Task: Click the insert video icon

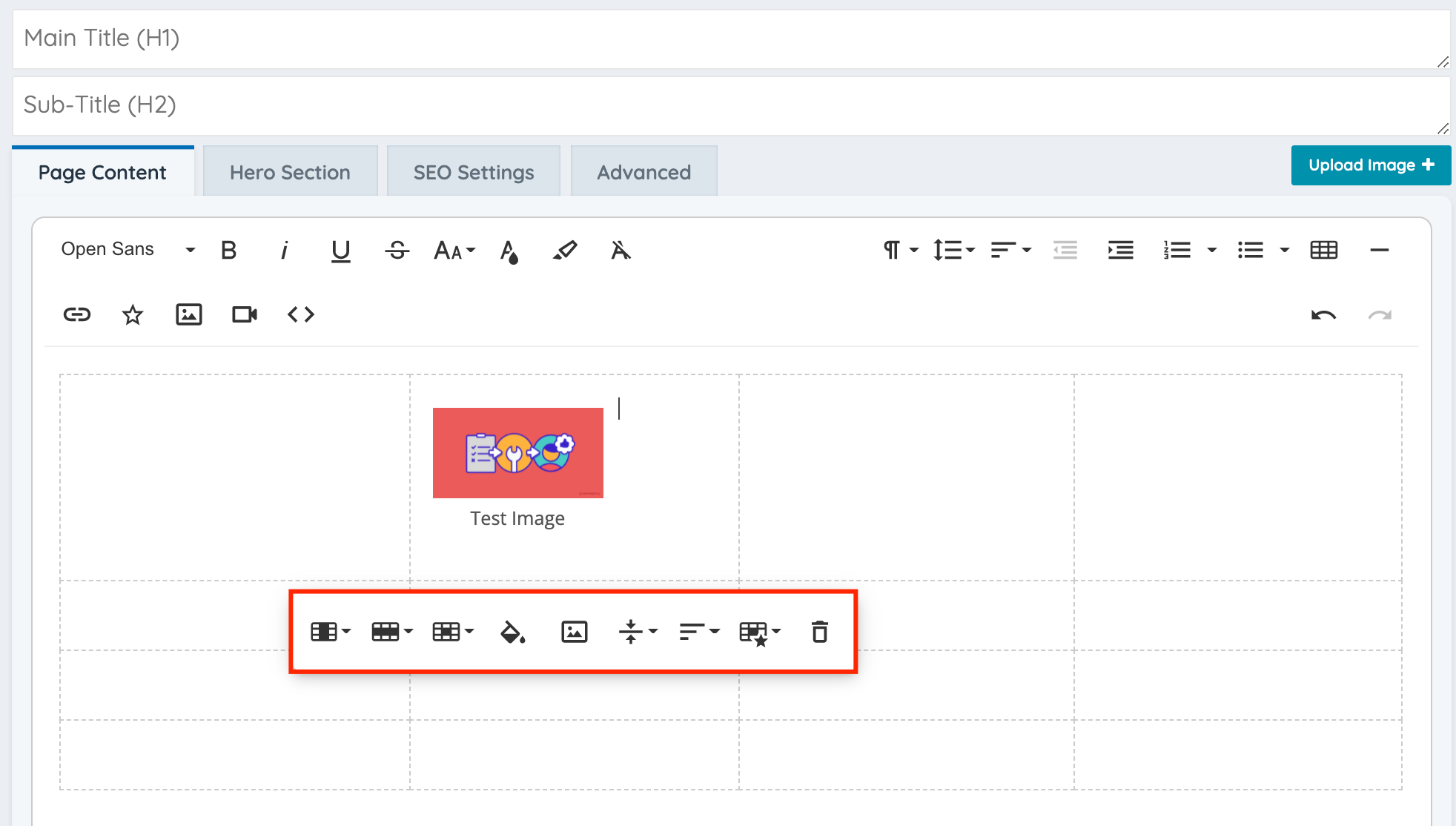Action: point(245,314)
